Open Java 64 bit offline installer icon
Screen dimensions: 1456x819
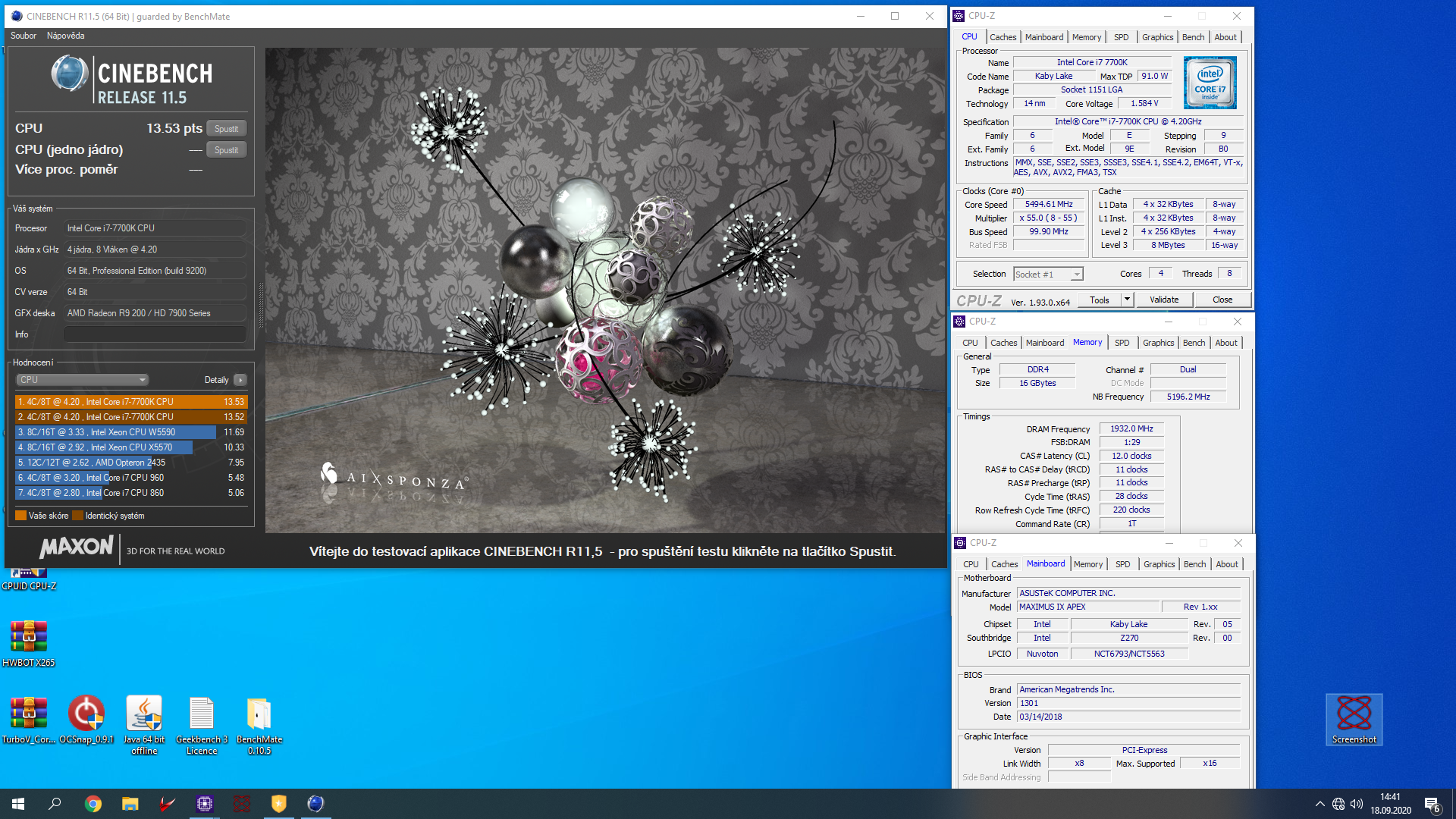(144, 725)
